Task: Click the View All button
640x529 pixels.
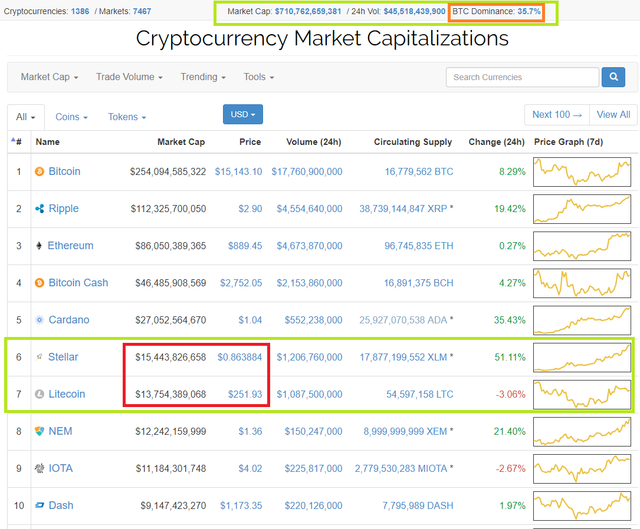Action: (613, 115)
